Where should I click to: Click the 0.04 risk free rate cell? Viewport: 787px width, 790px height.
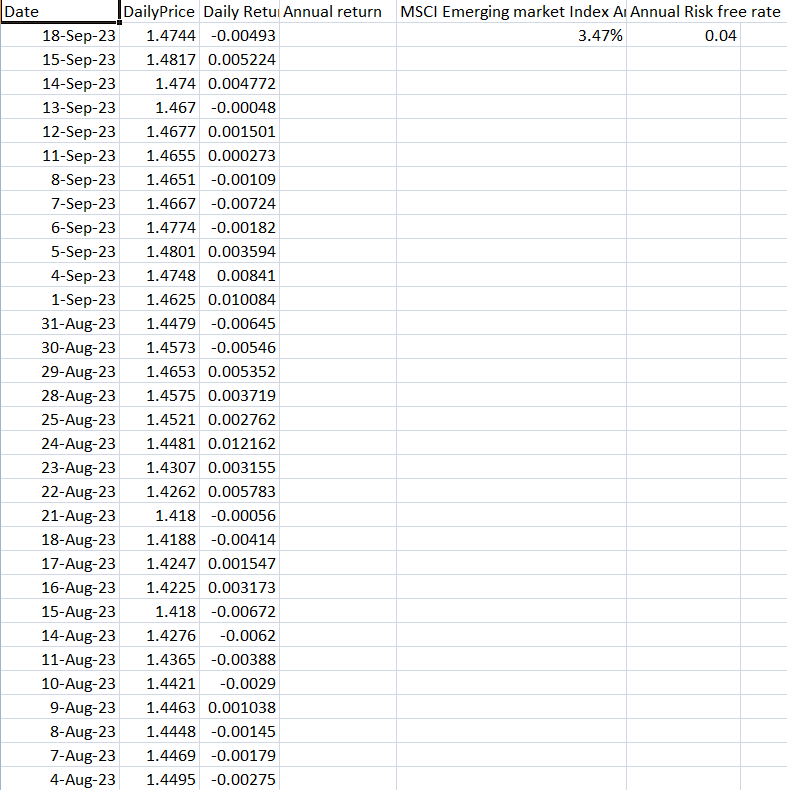683,35
